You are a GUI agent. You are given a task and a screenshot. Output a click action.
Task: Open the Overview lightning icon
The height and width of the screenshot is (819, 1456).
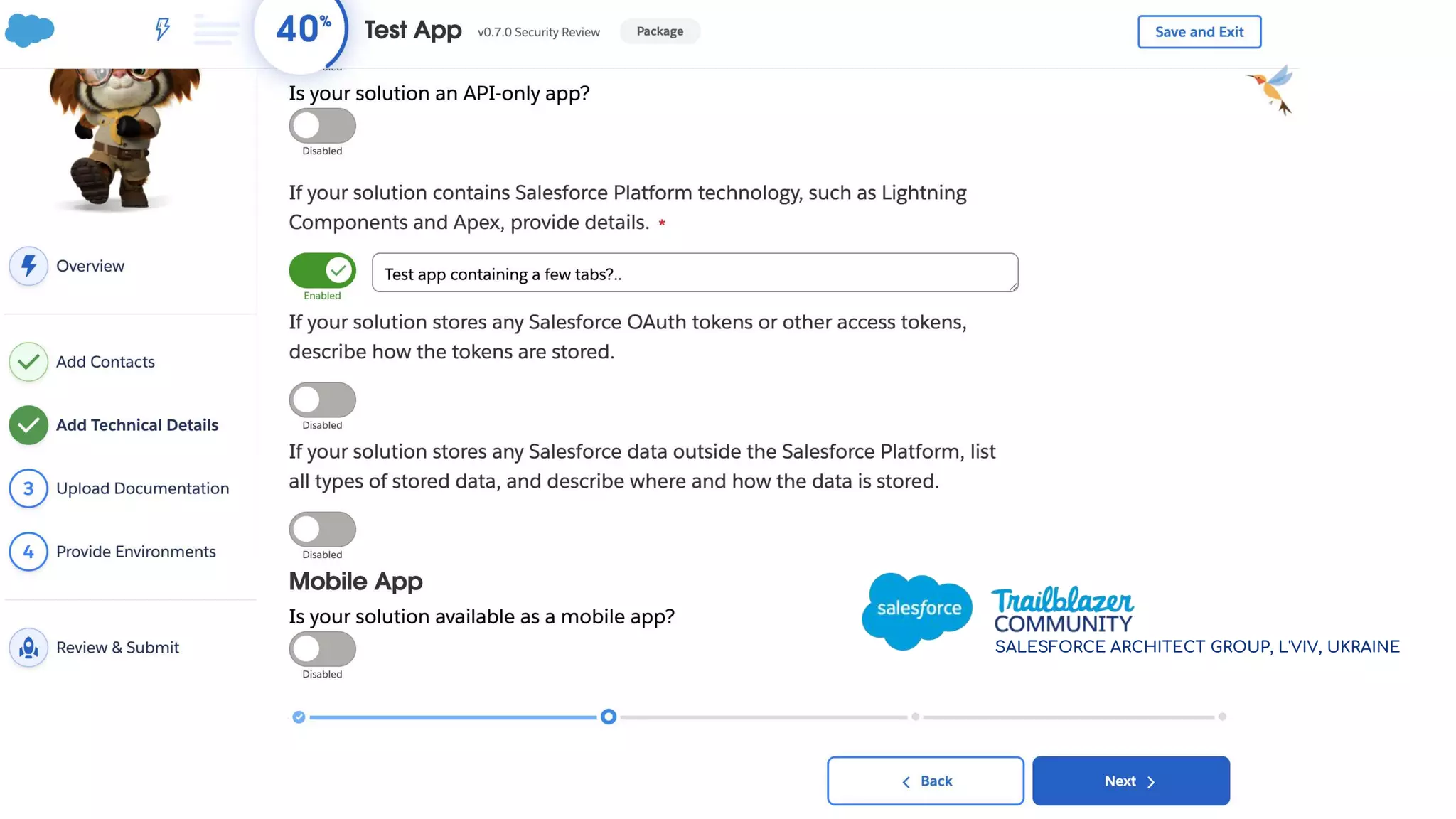[28, 266]
